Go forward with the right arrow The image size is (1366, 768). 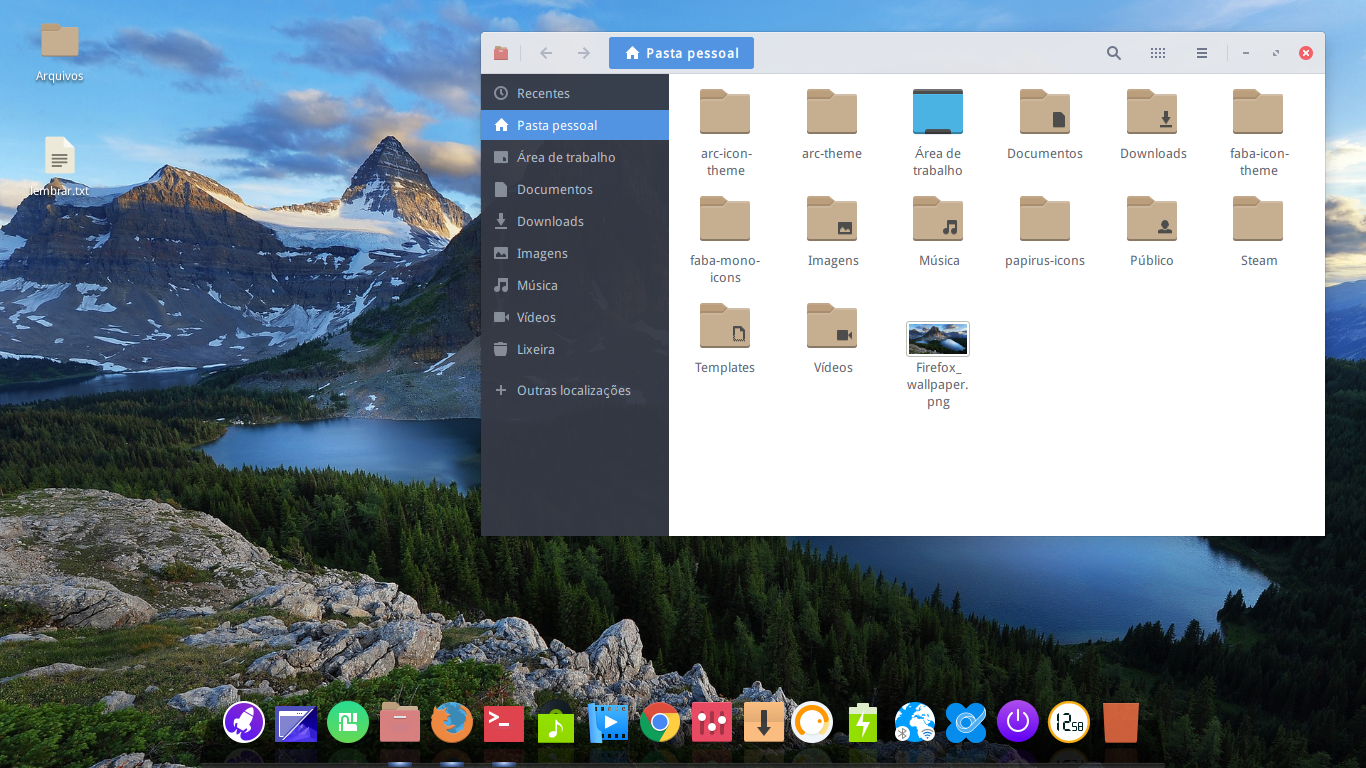583,53
